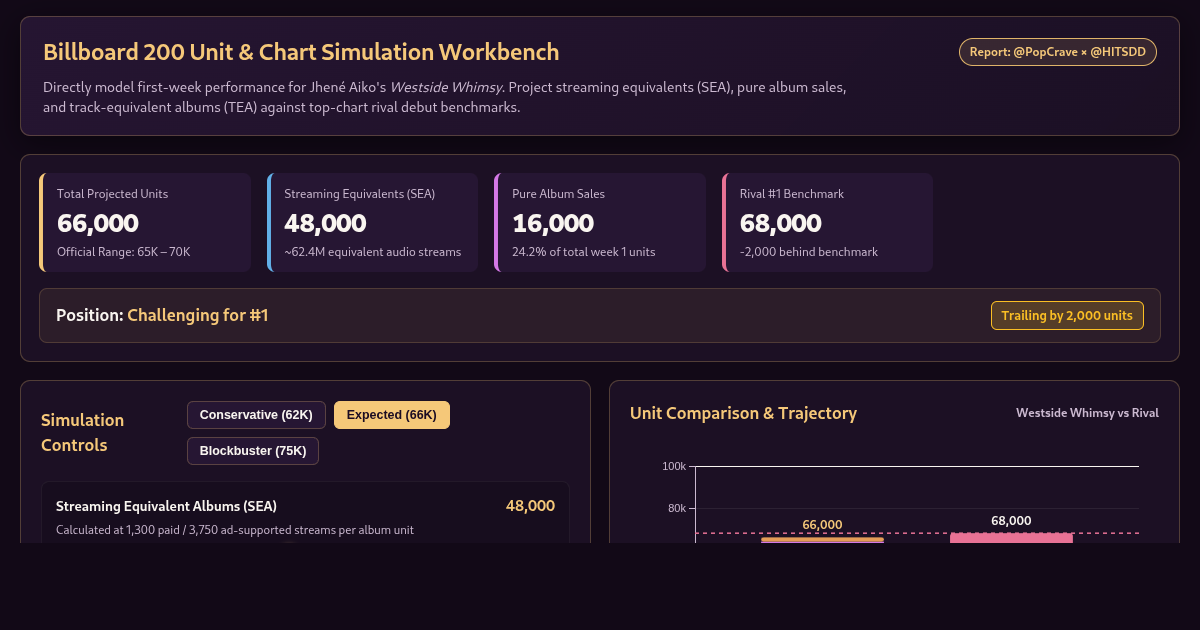Select the "Westside Whimsy vs Rival" chart subtitle

pos(1087,413)
